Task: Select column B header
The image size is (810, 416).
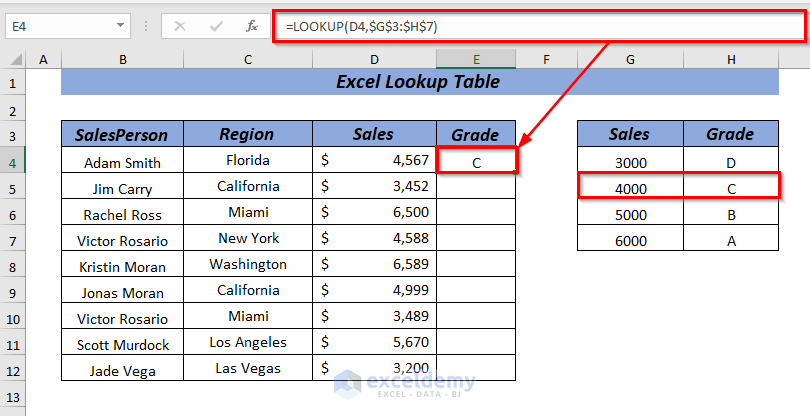Action: 122,59
